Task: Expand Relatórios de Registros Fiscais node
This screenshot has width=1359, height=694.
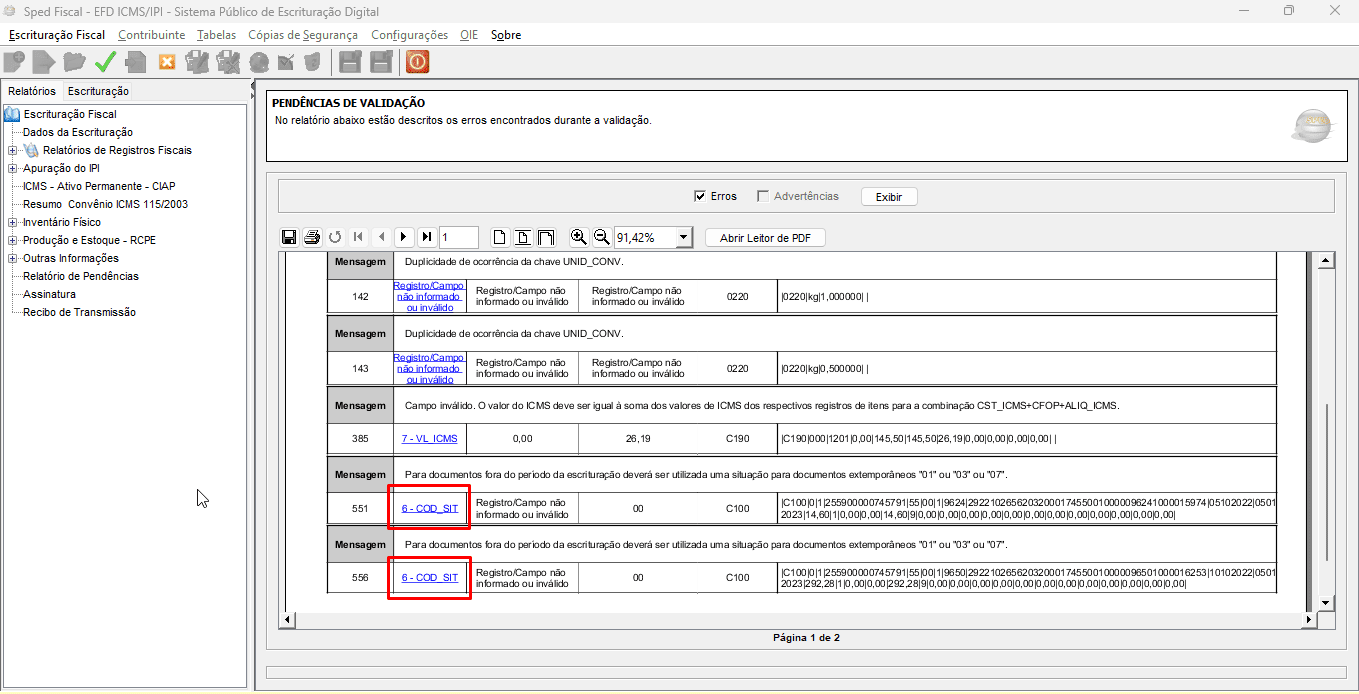Action: tap(13, 150)
